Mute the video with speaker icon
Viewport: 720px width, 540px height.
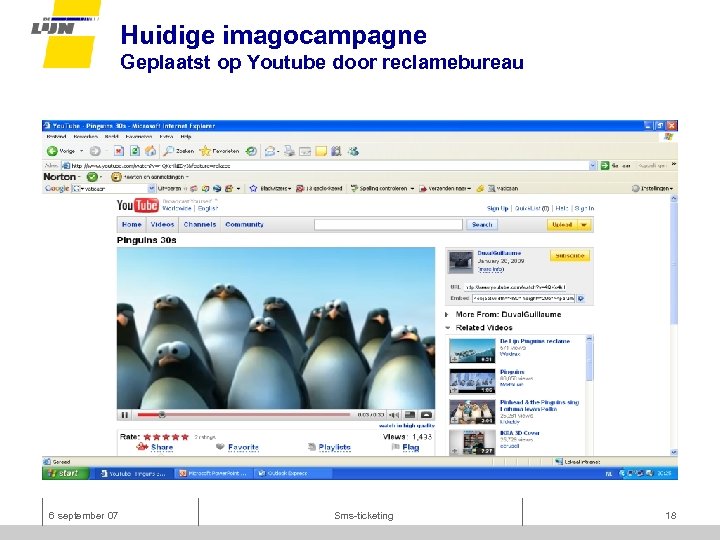tap(394, 415)
